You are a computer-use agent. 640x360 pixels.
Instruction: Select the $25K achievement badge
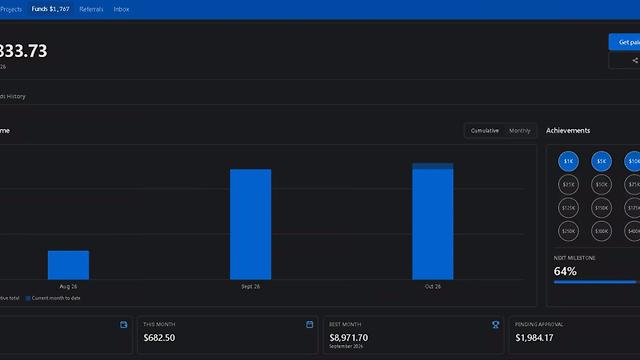(568, 184)
